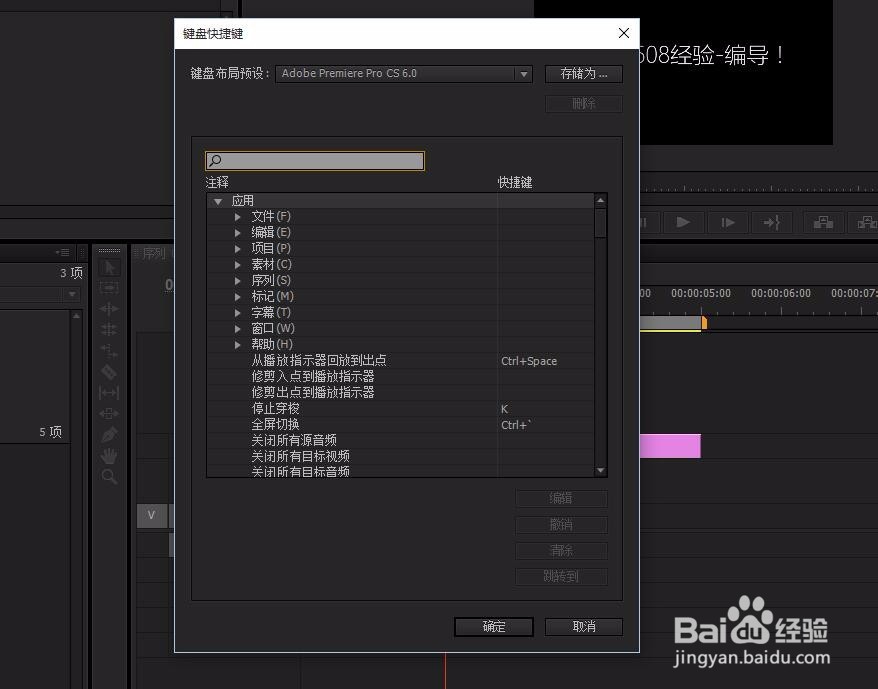Select the Slide tool

pos(109,414)
